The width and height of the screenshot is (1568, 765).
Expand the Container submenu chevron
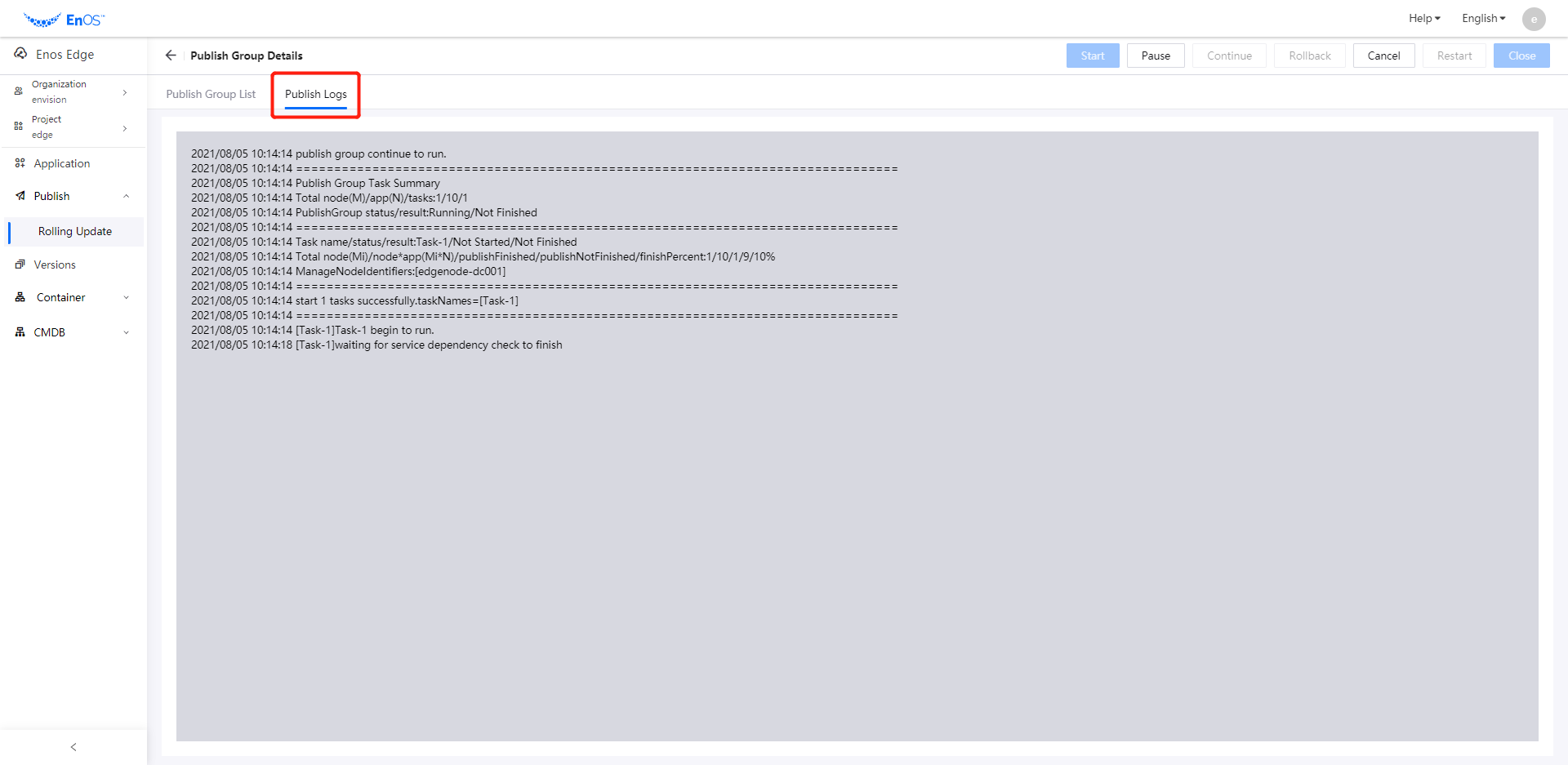(x=126, y=298)
